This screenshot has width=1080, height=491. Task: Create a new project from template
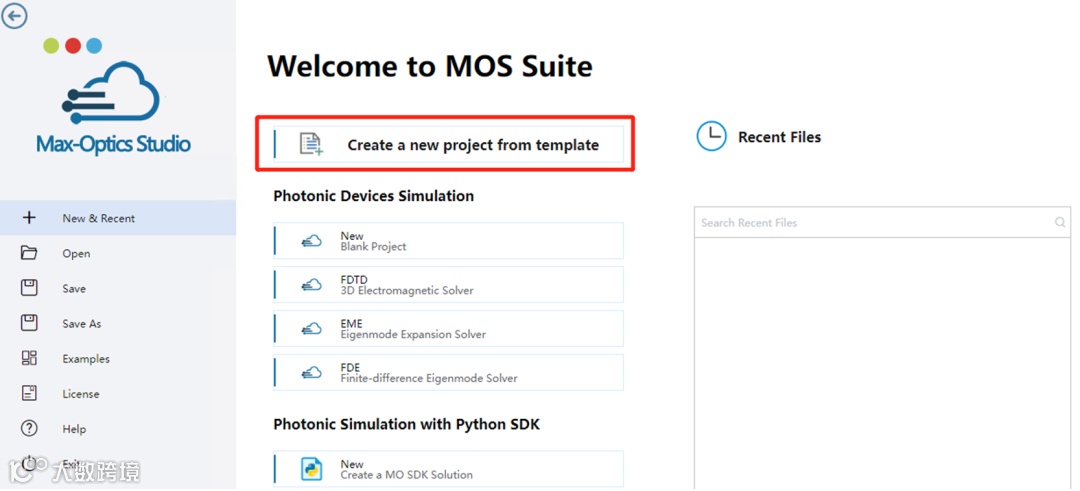pos(448,145)
